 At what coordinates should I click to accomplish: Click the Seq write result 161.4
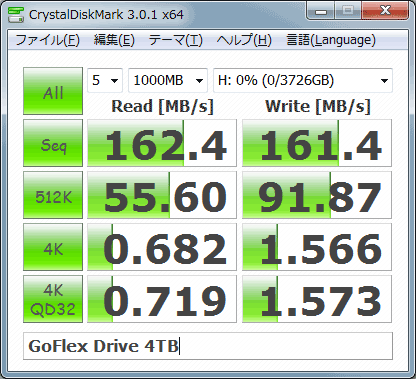click(317, 143)
